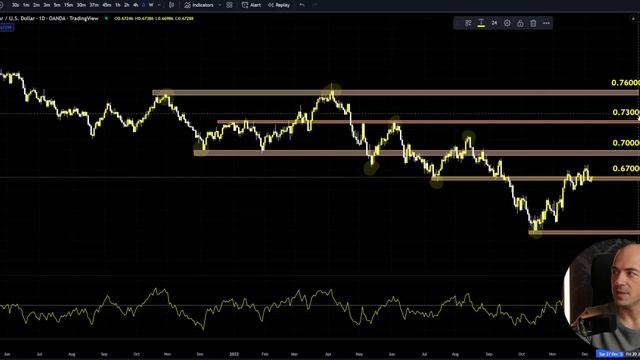The height and width of the screenshot is (360, 640).
Task: Expand the indicator favorites dropdown arrow
Action: [220, 5]
